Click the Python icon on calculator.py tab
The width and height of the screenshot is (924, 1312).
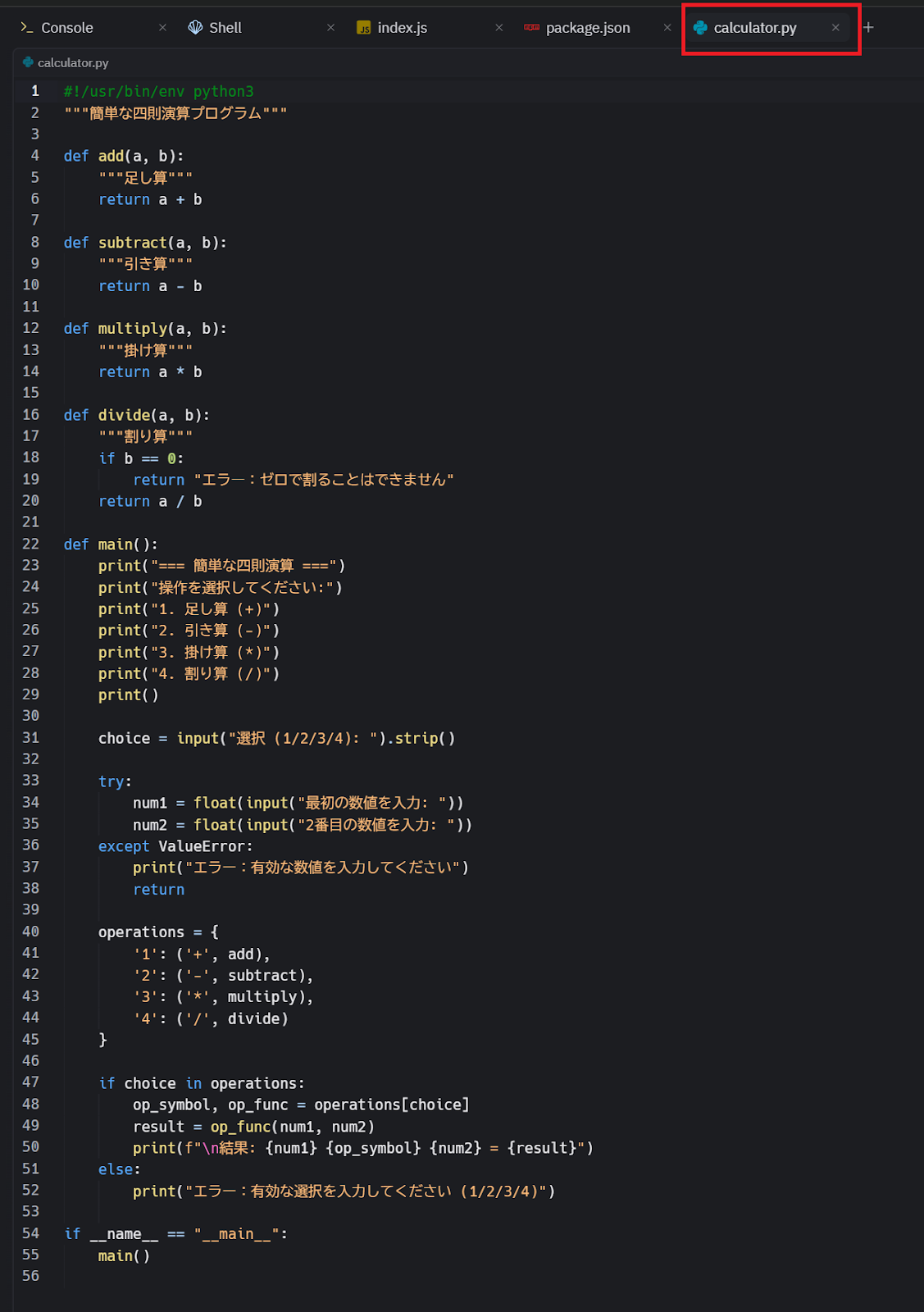coord(700,28)
